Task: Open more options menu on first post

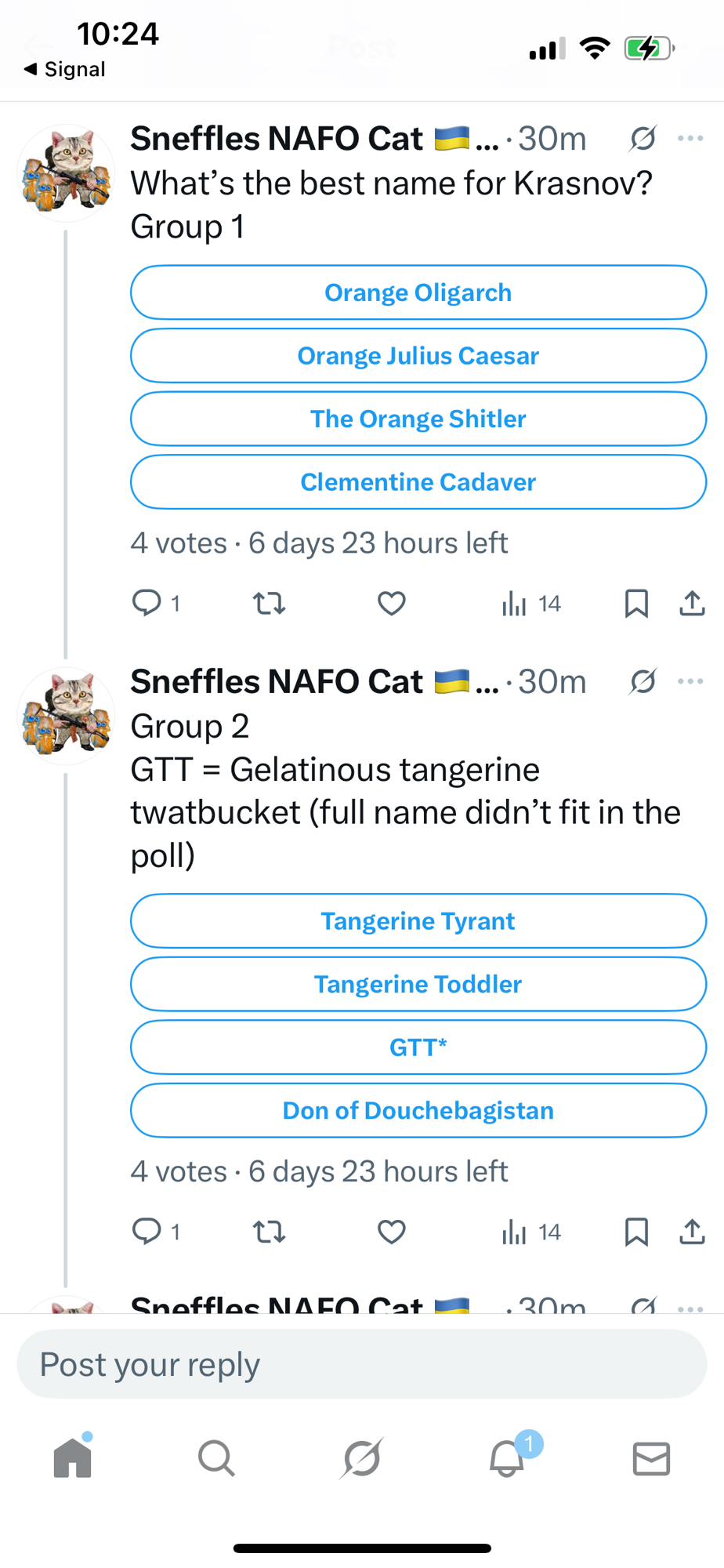Action: point(690,139)
